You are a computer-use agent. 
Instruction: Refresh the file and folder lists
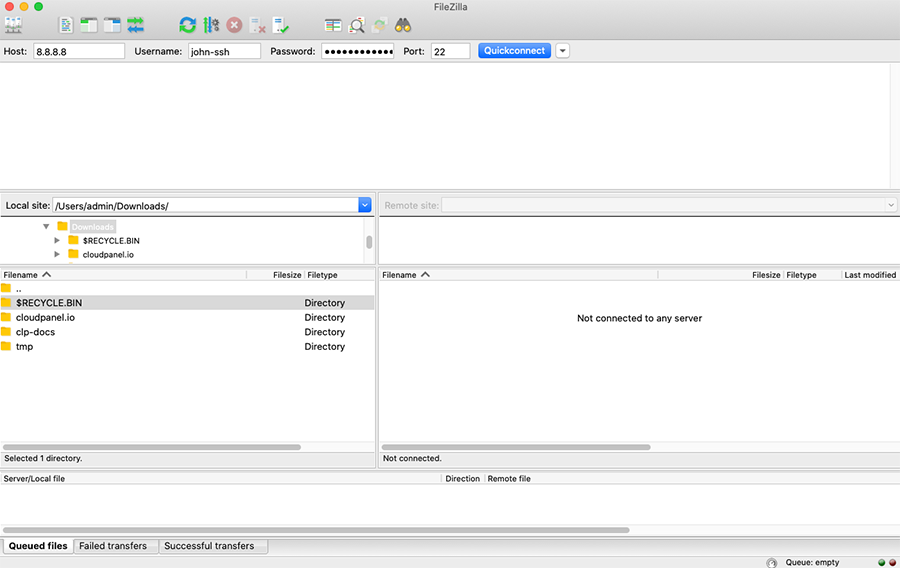coord(188,25)
